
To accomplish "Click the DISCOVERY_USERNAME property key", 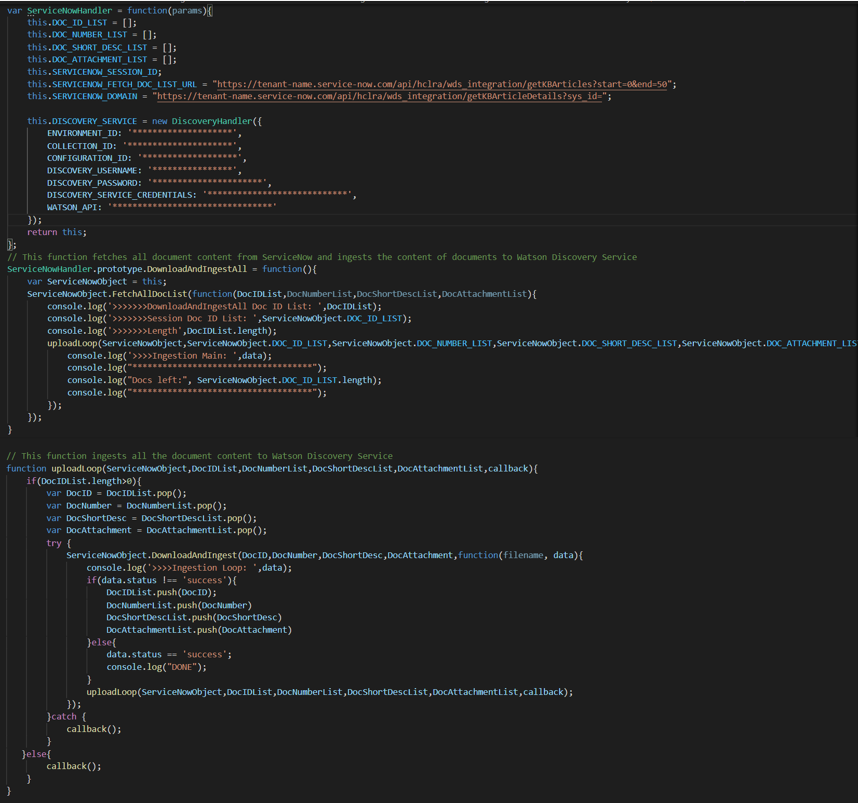I will click(x=91, y=170).
